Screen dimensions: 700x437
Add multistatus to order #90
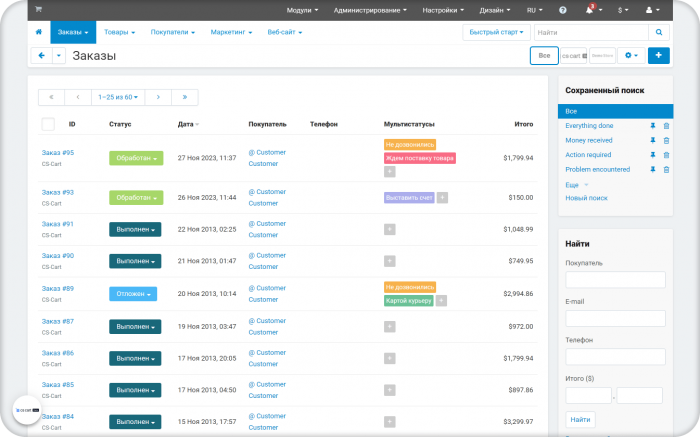[x=389, y=261]
